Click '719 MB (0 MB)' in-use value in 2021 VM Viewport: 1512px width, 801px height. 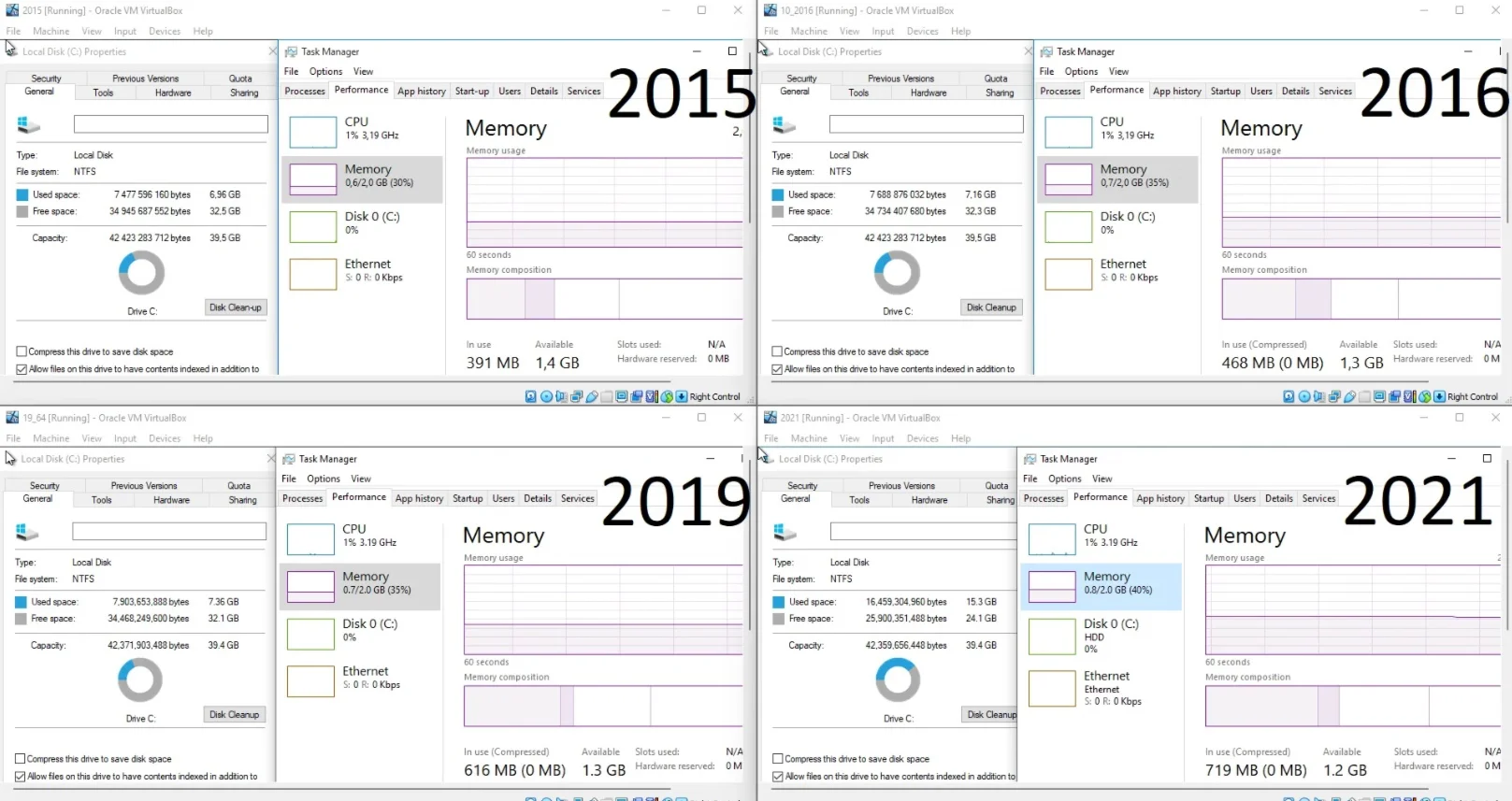pos(1256,770)
